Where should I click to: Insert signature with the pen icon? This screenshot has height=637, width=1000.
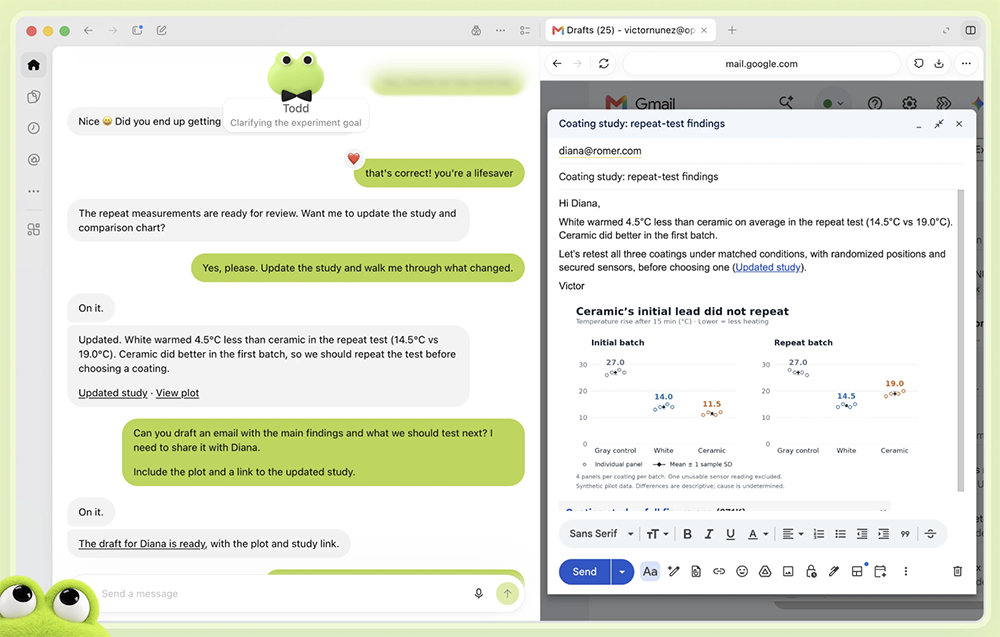(x=834, y=571)
